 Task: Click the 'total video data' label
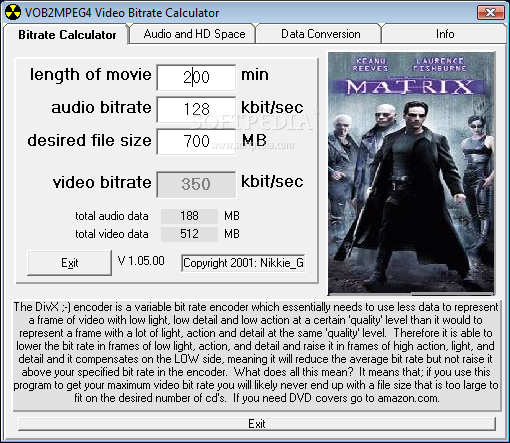pos(112,234)
